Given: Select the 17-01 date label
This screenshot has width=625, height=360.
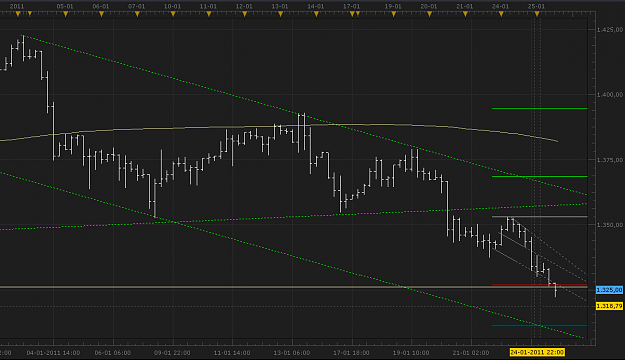Looking at the screenshot, I should [x=352, y=6].
